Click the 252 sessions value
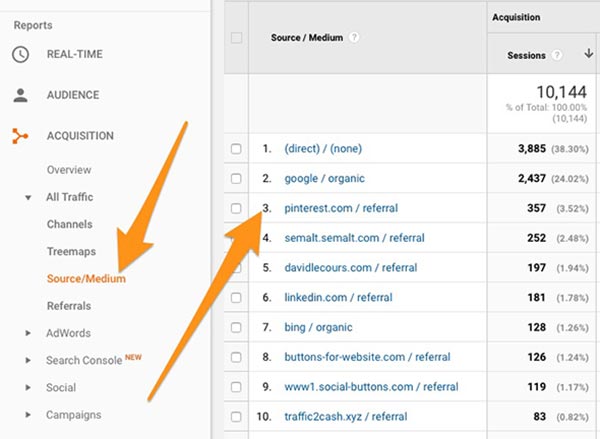This screenshot has height=439, width=600. tap(536, 238)
